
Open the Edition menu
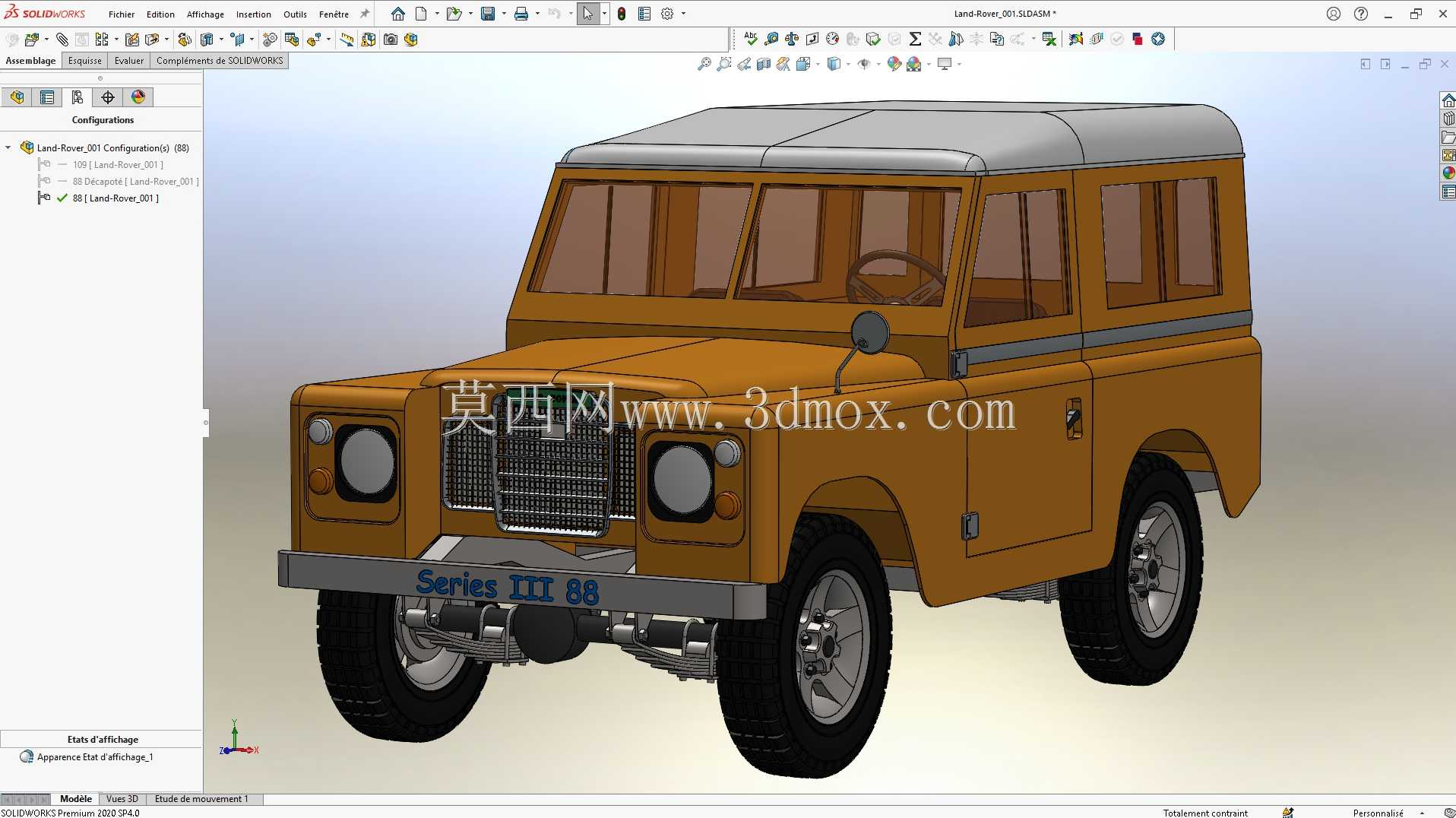click(x=160, y=14)
